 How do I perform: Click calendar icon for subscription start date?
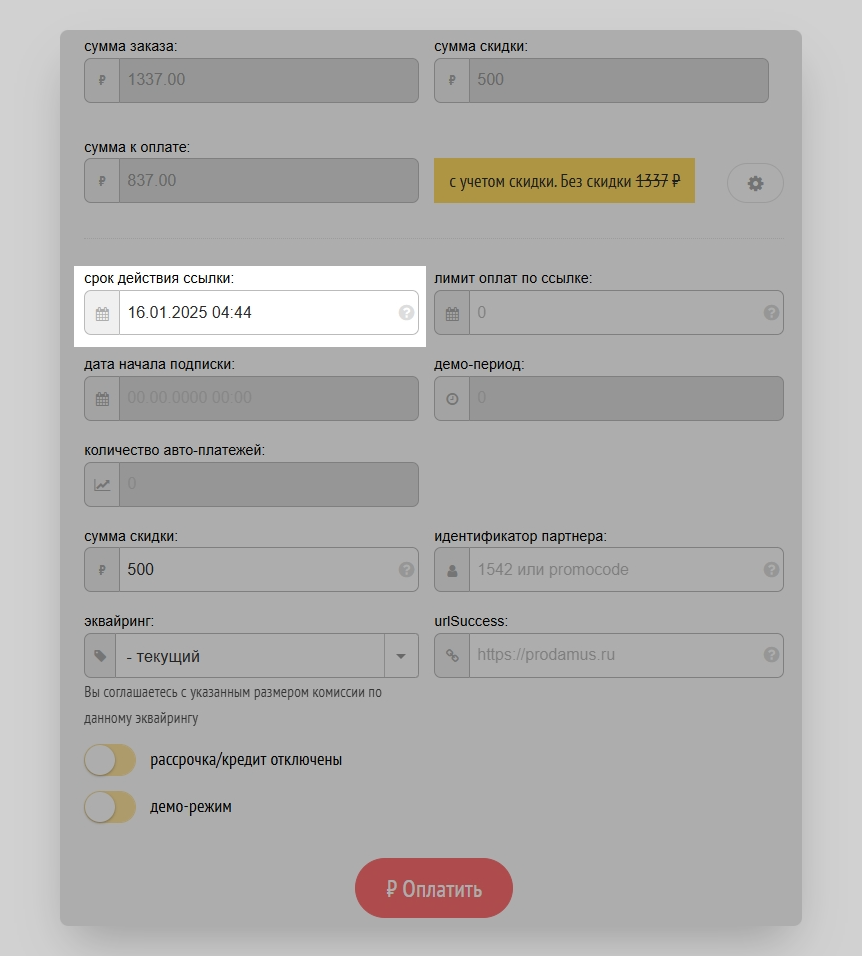pos(102,398)
